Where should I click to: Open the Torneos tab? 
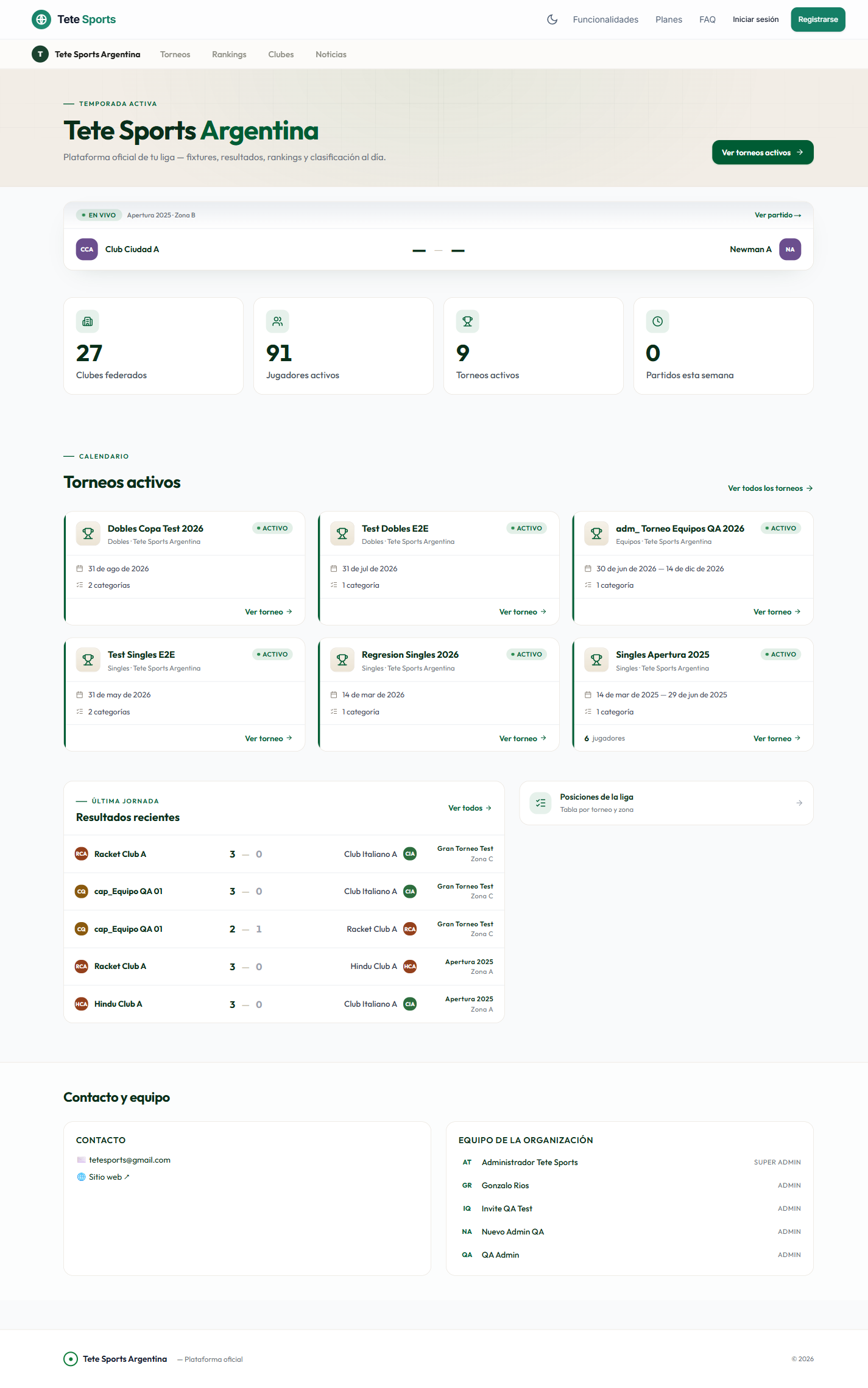coord(175,54)
